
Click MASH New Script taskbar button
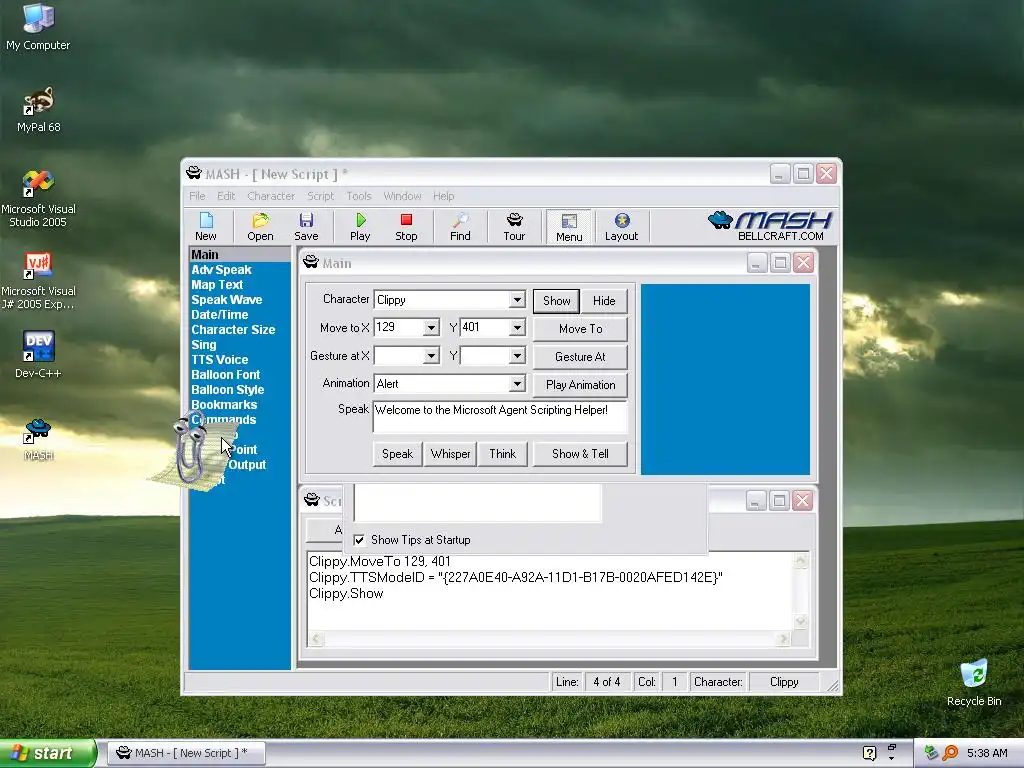[x=186, y=753]
